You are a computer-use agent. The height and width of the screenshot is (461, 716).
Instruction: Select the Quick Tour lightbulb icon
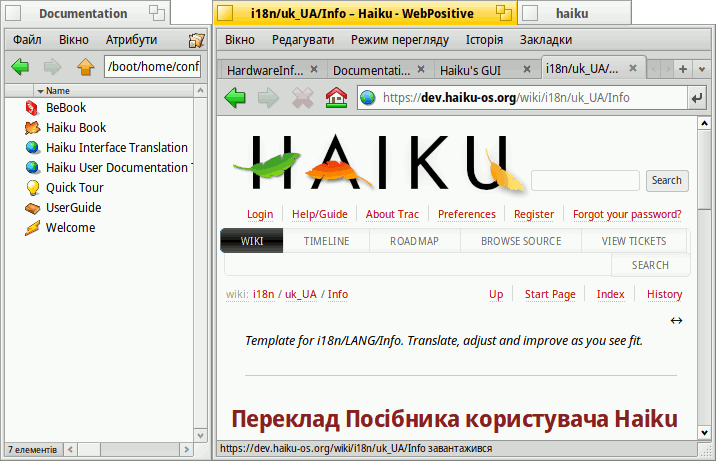pos(32,188)
